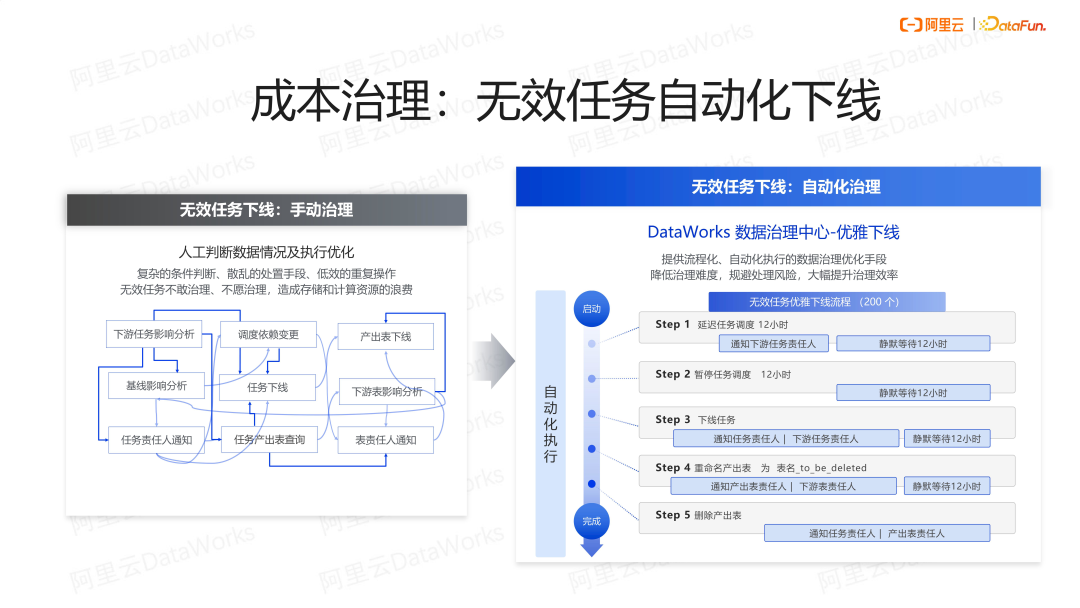Image resolution: width=1080 pixels, height=608 pixels.
Task: Click the Step 3 下线任务 label
Action: 695,419
